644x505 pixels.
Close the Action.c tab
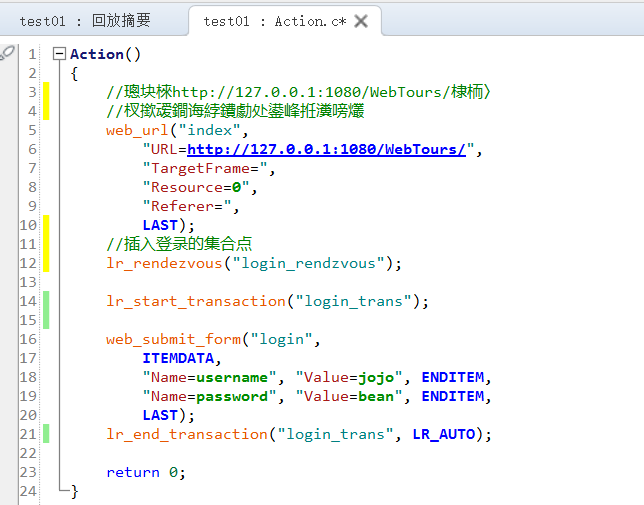(361, 21)
